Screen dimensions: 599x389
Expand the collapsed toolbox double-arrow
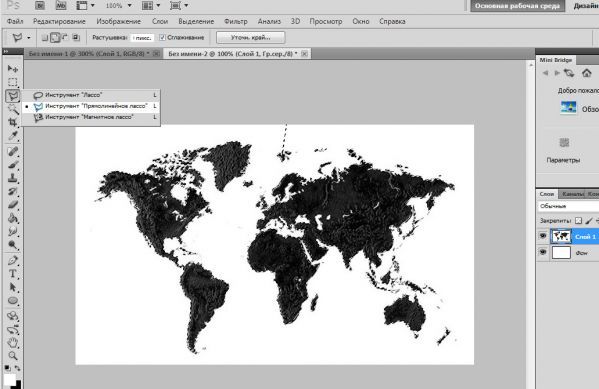pos(5,51)
